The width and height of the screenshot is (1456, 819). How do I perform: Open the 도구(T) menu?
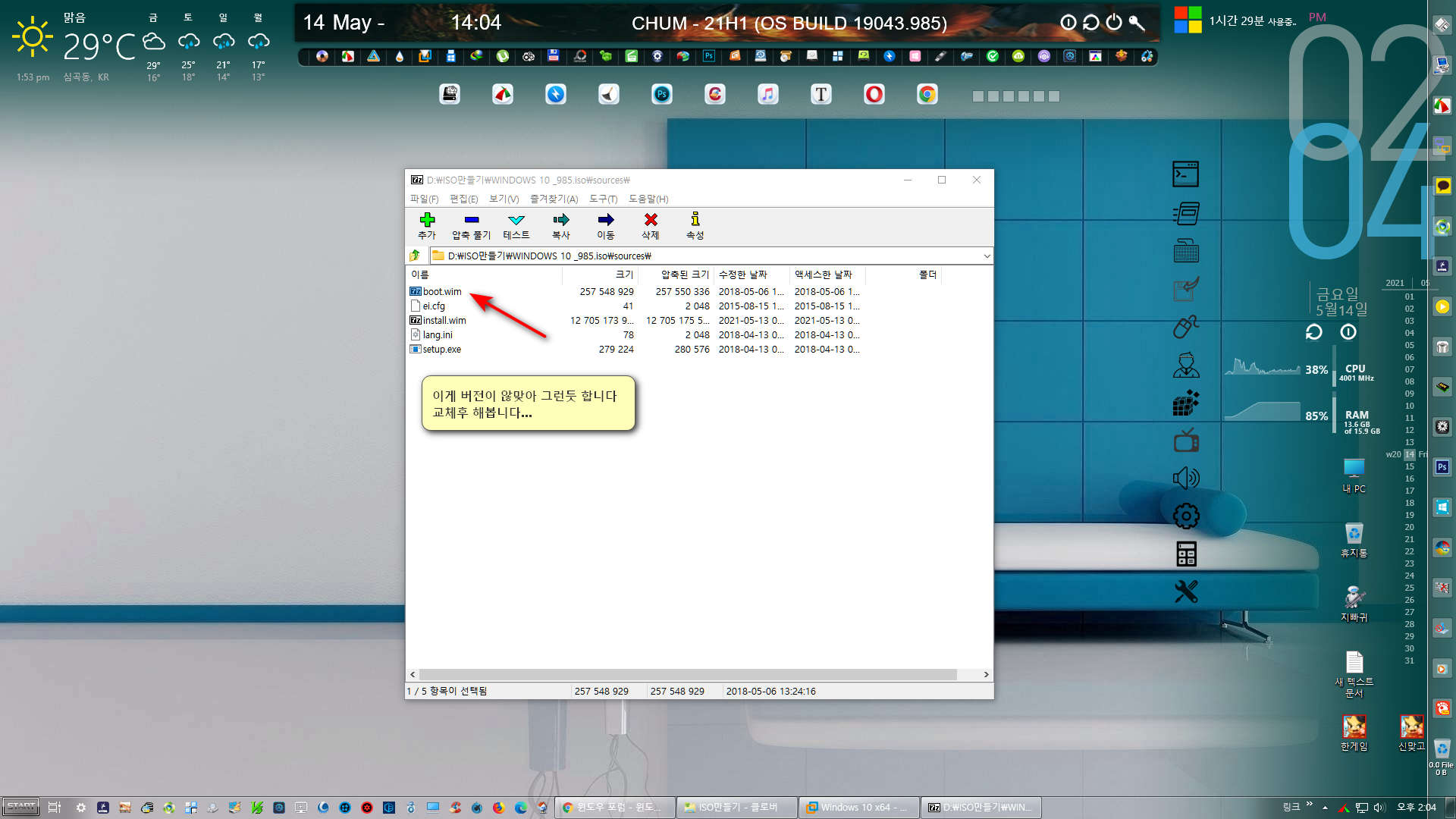click(603, 199)
